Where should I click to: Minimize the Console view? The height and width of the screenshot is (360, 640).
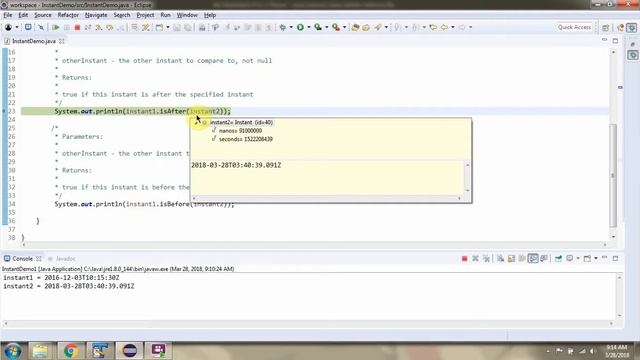tap(604, 258)
